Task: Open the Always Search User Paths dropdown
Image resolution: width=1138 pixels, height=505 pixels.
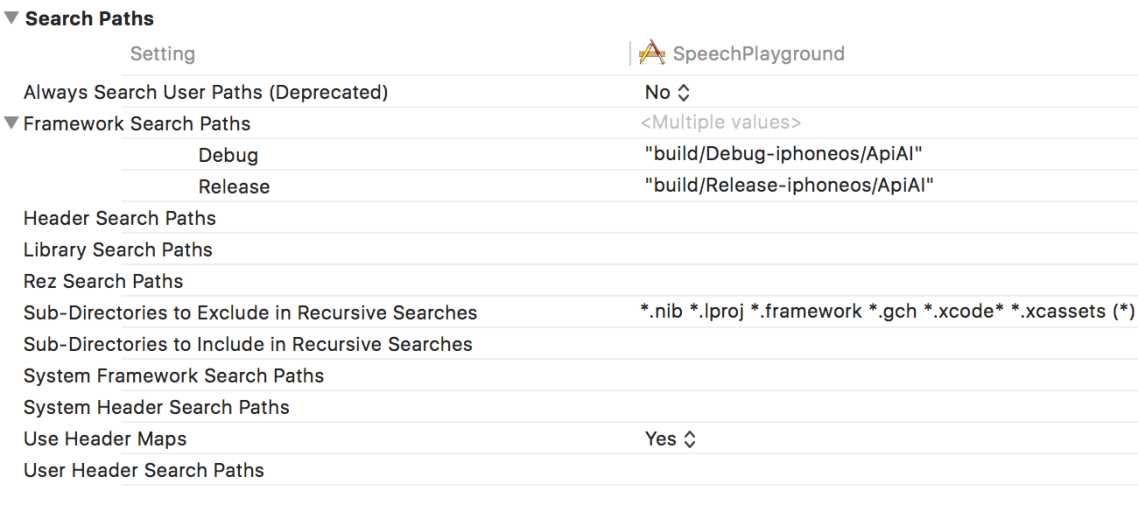Action: 668,92
